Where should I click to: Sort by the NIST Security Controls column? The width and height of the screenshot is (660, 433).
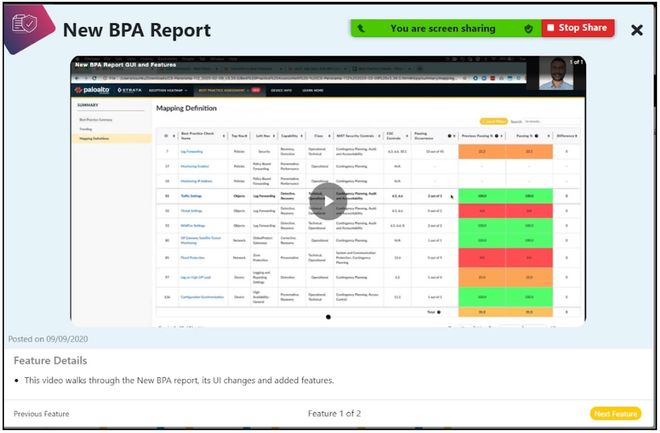click(358, 136)
